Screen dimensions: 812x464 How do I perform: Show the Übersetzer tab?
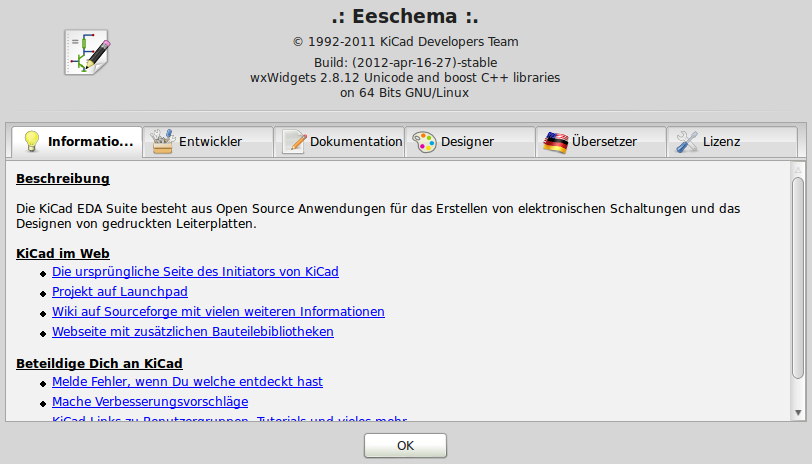[601, 142]
